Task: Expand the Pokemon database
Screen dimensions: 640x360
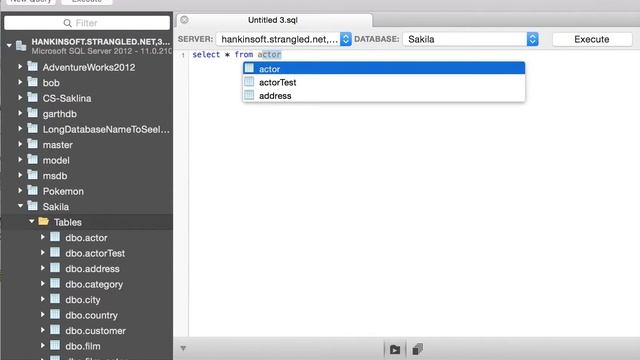Action: click(20, 190)
